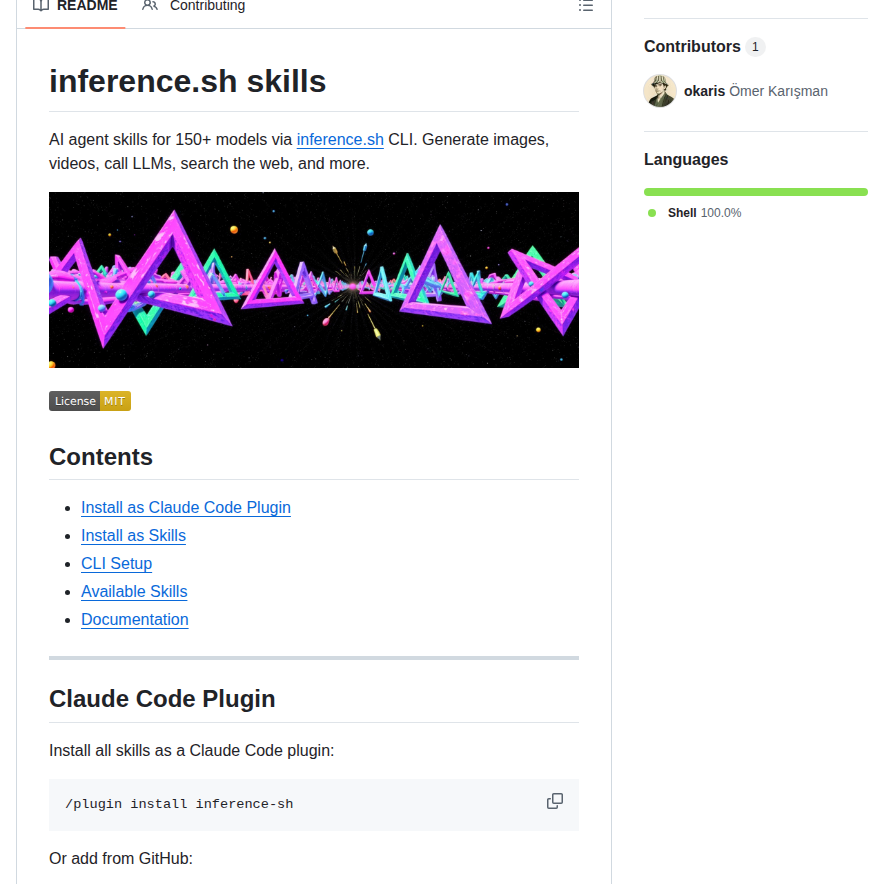Jump to Install as Skills section

(x=134, y=535)
